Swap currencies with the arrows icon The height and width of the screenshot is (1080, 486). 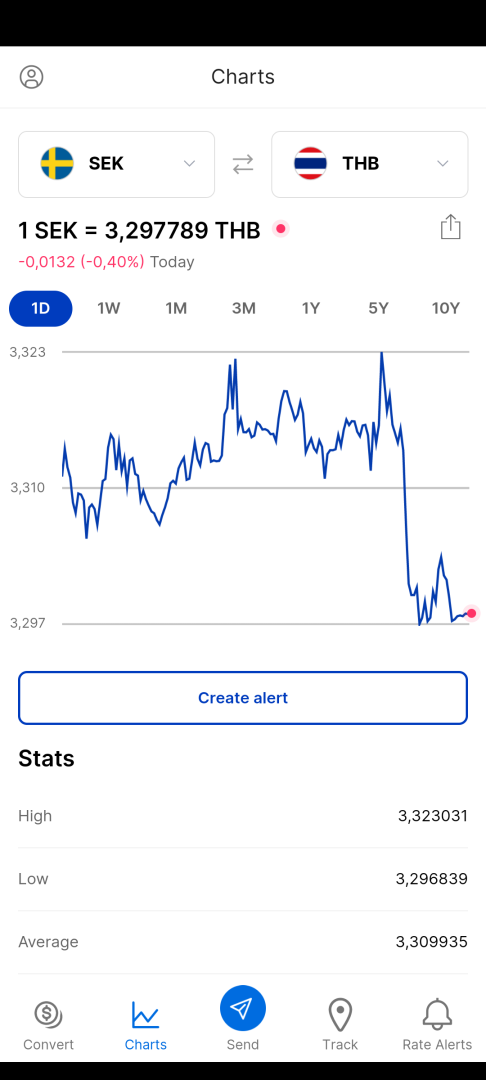point(243,164)
